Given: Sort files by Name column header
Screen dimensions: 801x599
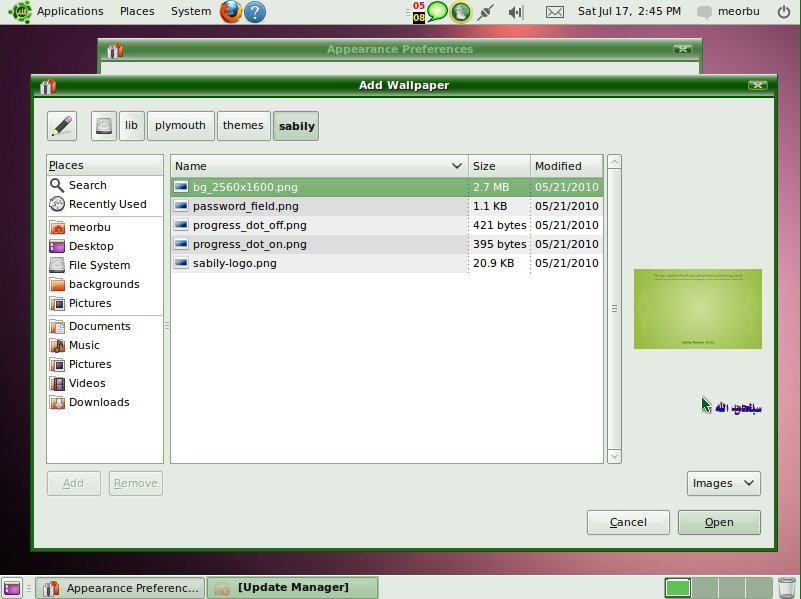Looking at the screenshot, I should point(319,166).
